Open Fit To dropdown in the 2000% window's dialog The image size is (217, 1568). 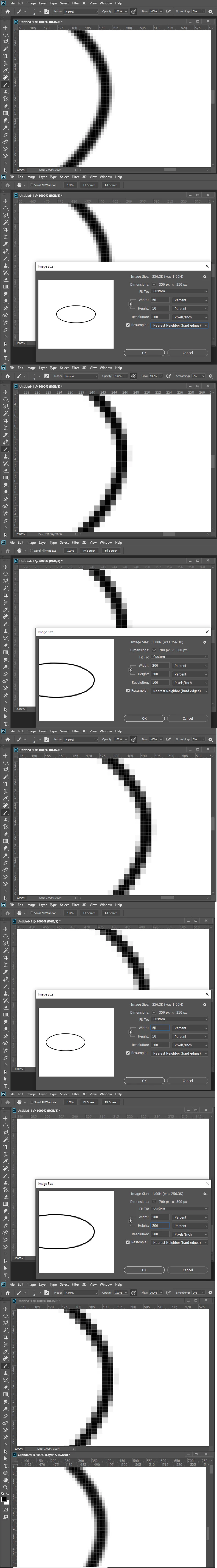179,657
